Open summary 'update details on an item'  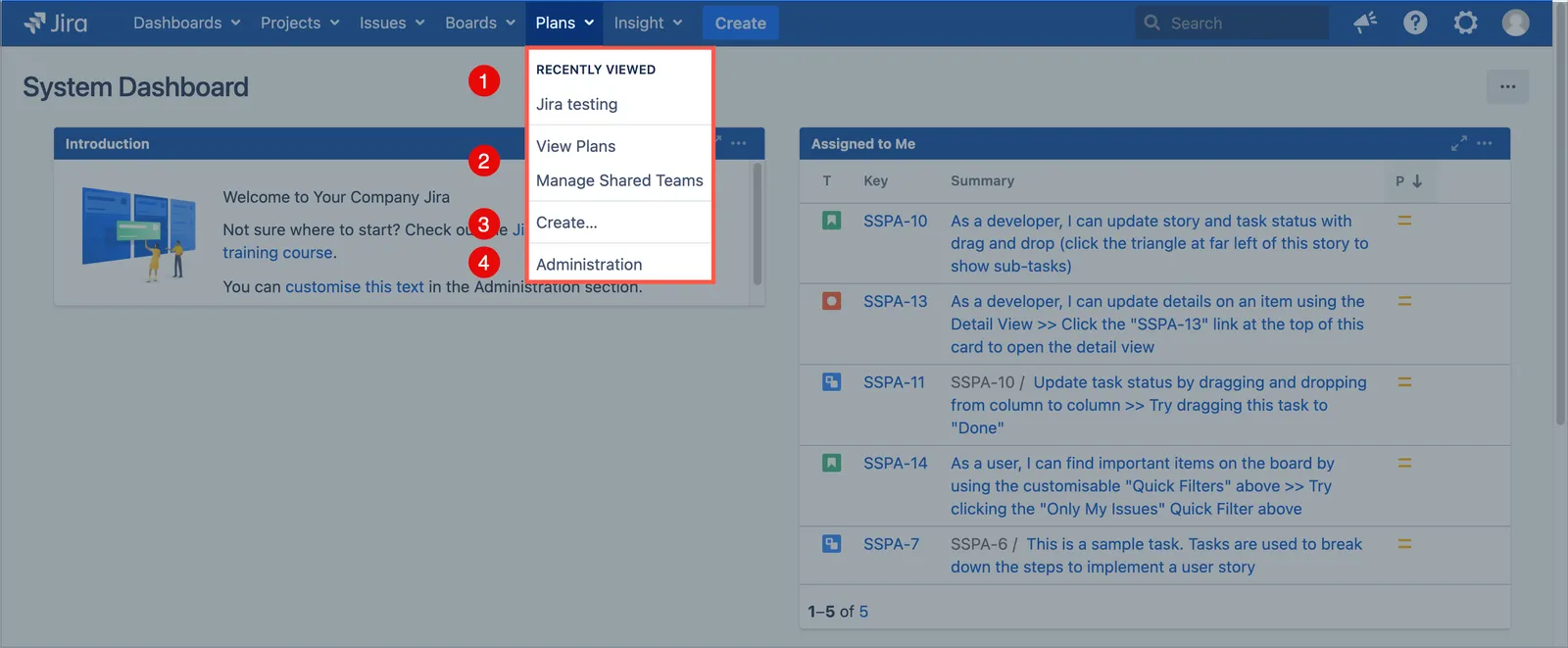(x=1157, y=324)
